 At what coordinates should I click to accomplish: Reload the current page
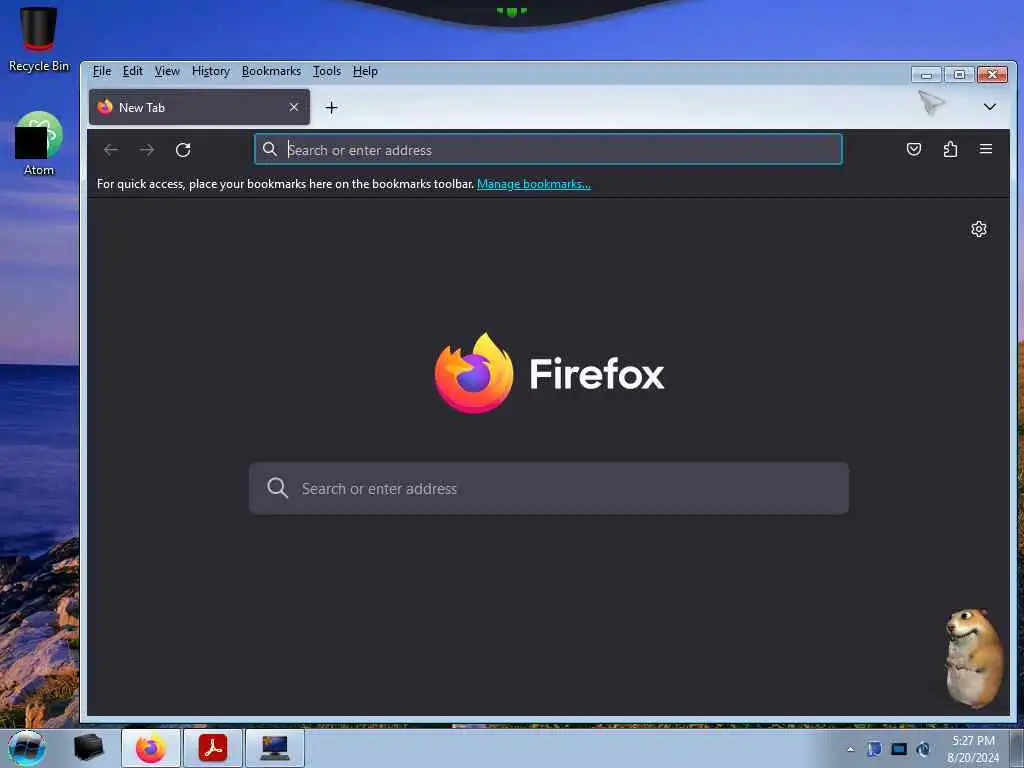tap(183, 150)
